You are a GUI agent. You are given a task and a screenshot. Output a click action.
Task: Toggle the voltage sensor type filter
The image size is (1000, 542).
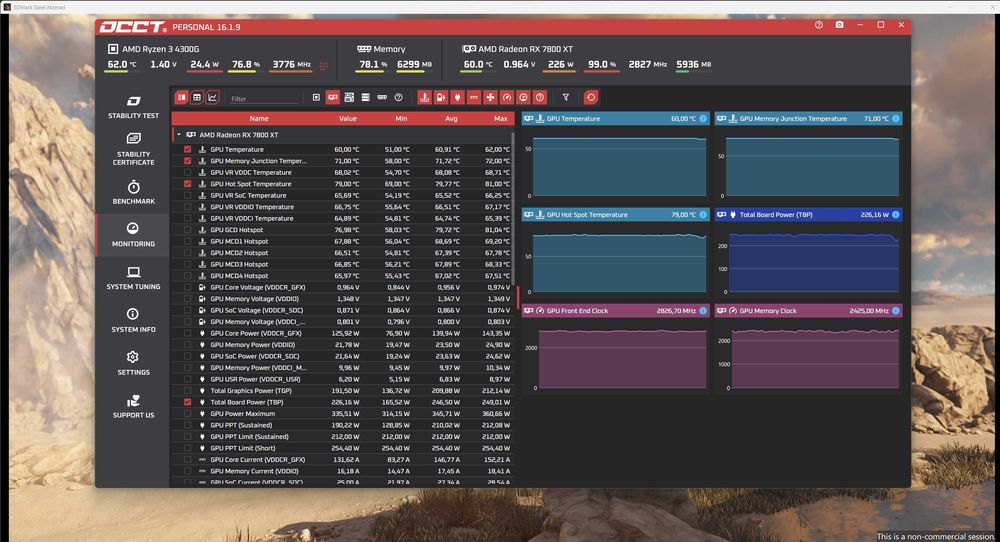coord(441,98)
